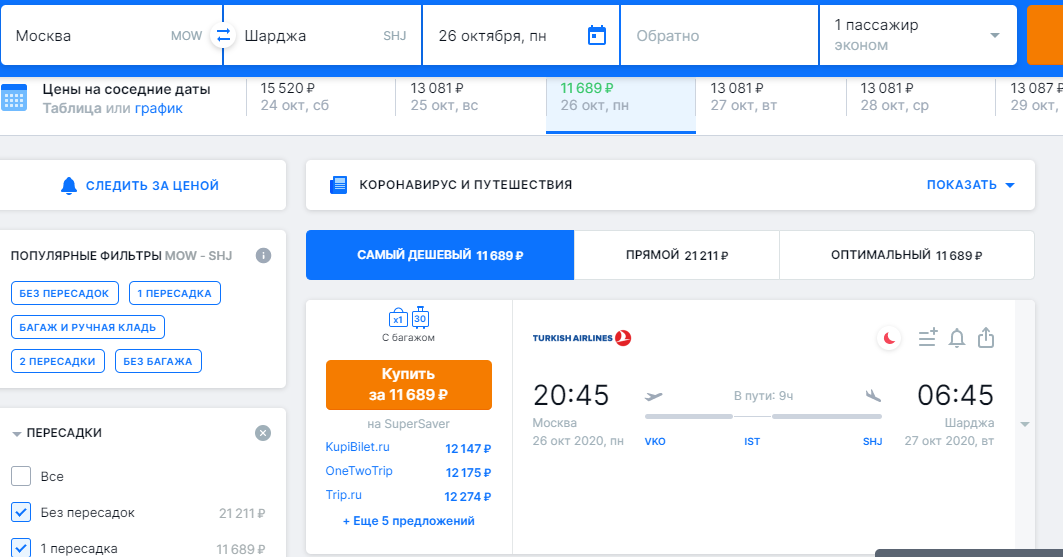Click the hand luggage x1 icon
This screenshot has height=557, width=1063.
coord(398,318)
